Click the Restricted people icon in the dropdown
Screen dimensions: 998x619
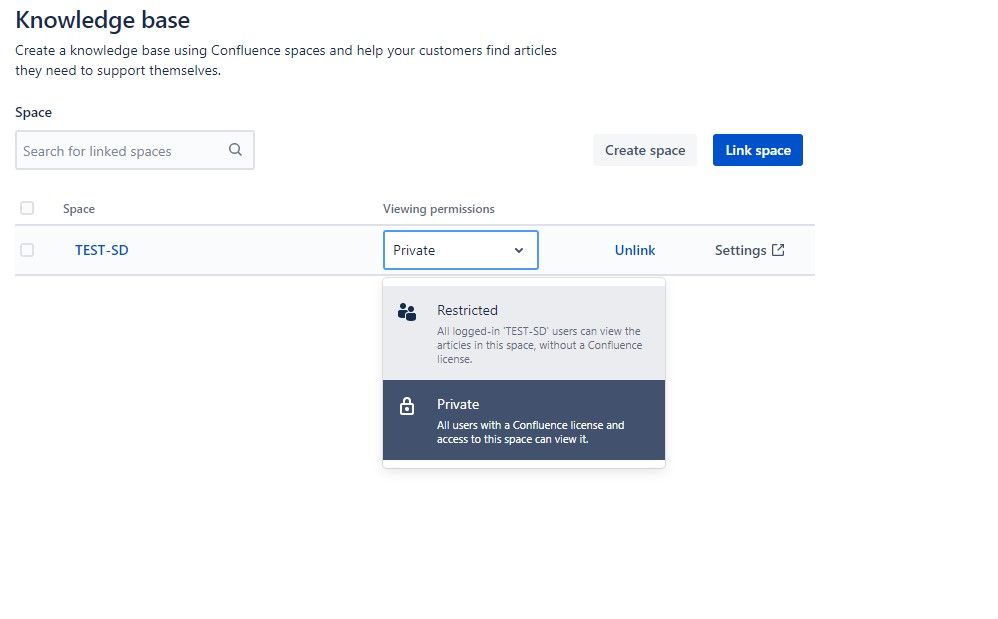[x=407, y=311]
